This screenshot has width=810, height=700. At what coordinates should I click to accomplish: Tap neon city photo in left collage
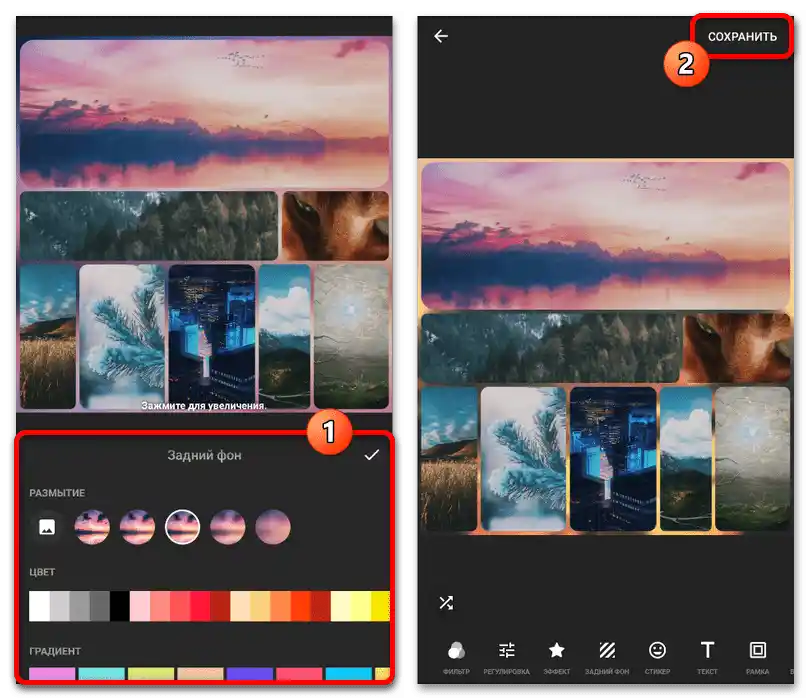(212, 336)
